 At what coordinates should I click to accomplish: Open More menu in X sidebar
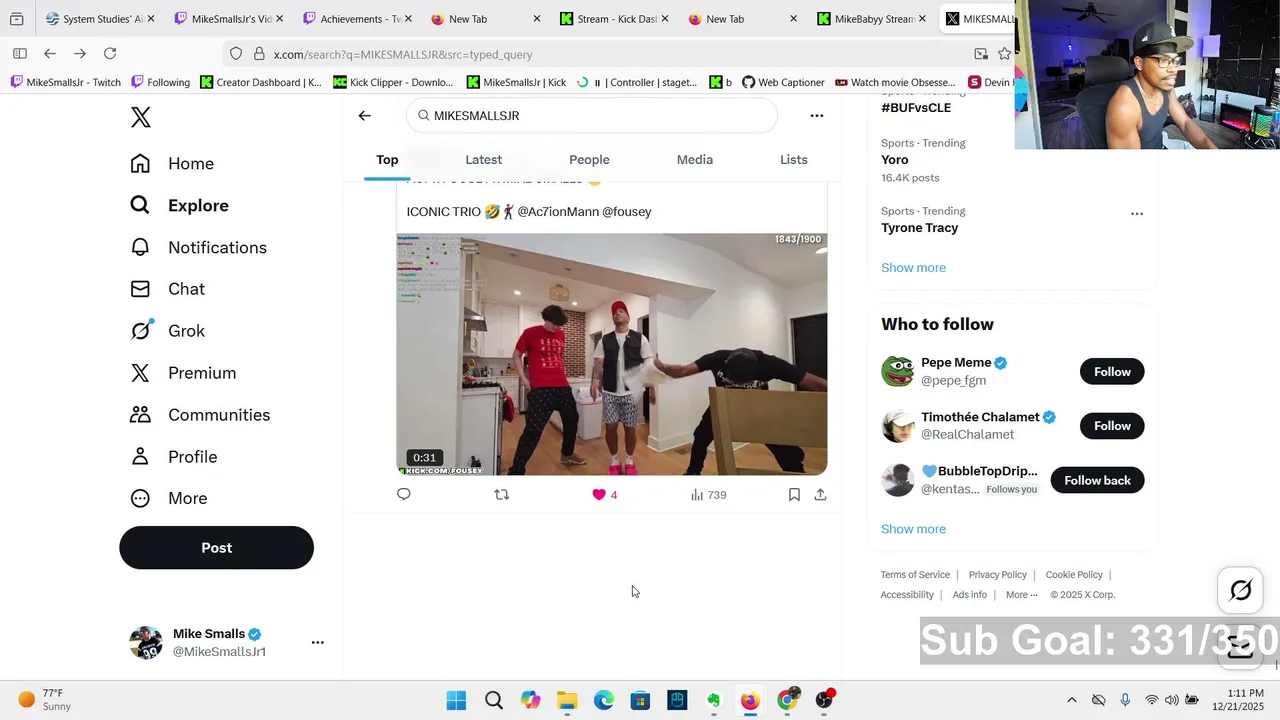click(169, 499)
